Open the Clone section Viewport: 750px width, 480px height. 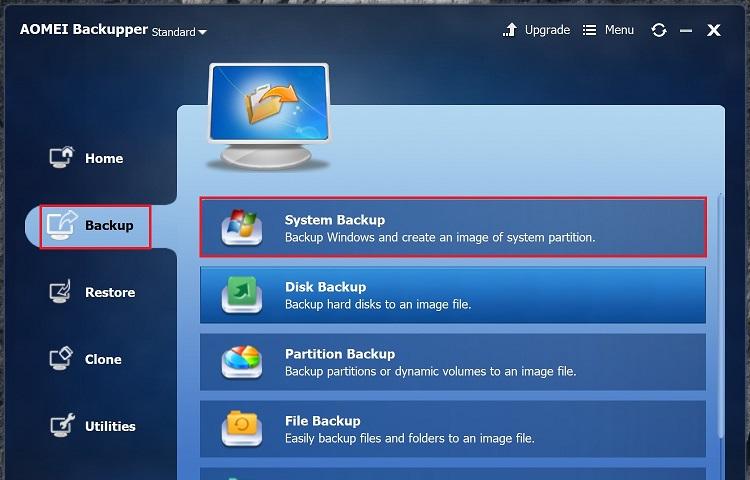point(86,359)
